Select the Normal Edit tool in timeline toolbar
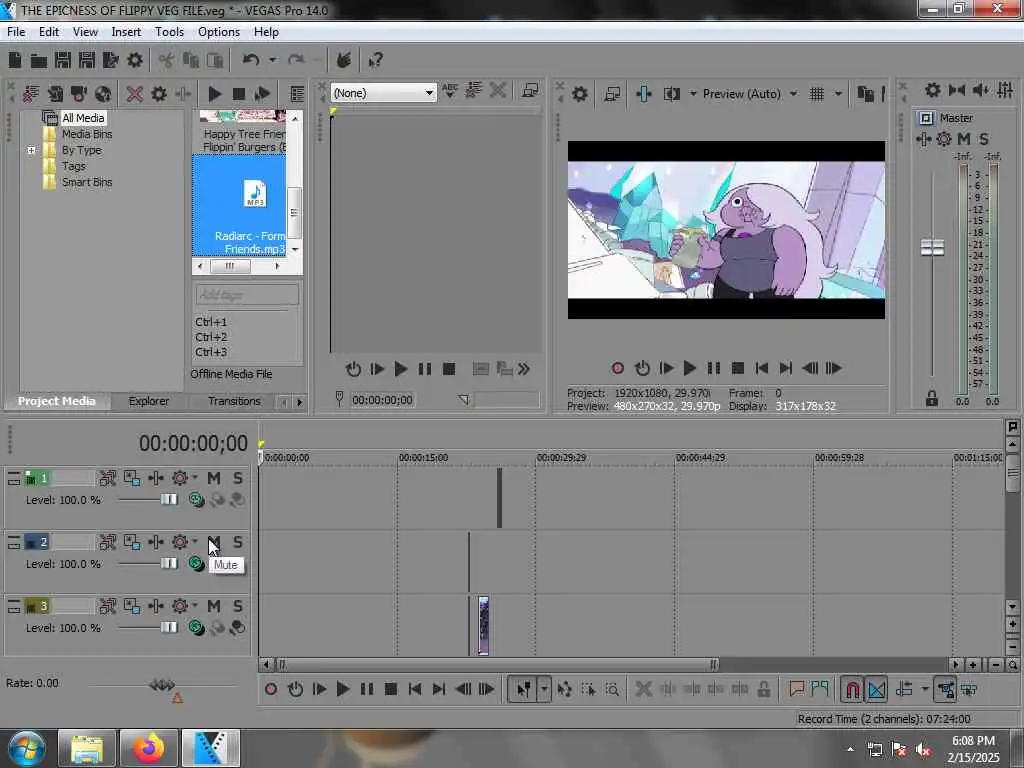Image resolution: width=1024 pixels, height=768 pixels. [523, 689]
